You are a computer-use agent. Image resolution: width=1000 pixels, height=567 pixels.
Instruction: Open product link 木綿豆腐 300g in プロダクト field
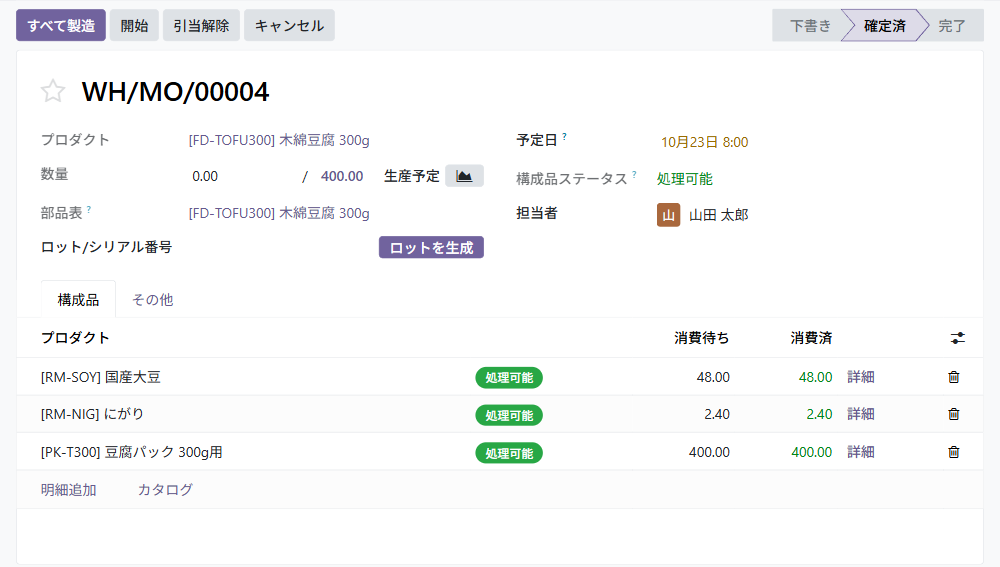pos(279,140)
